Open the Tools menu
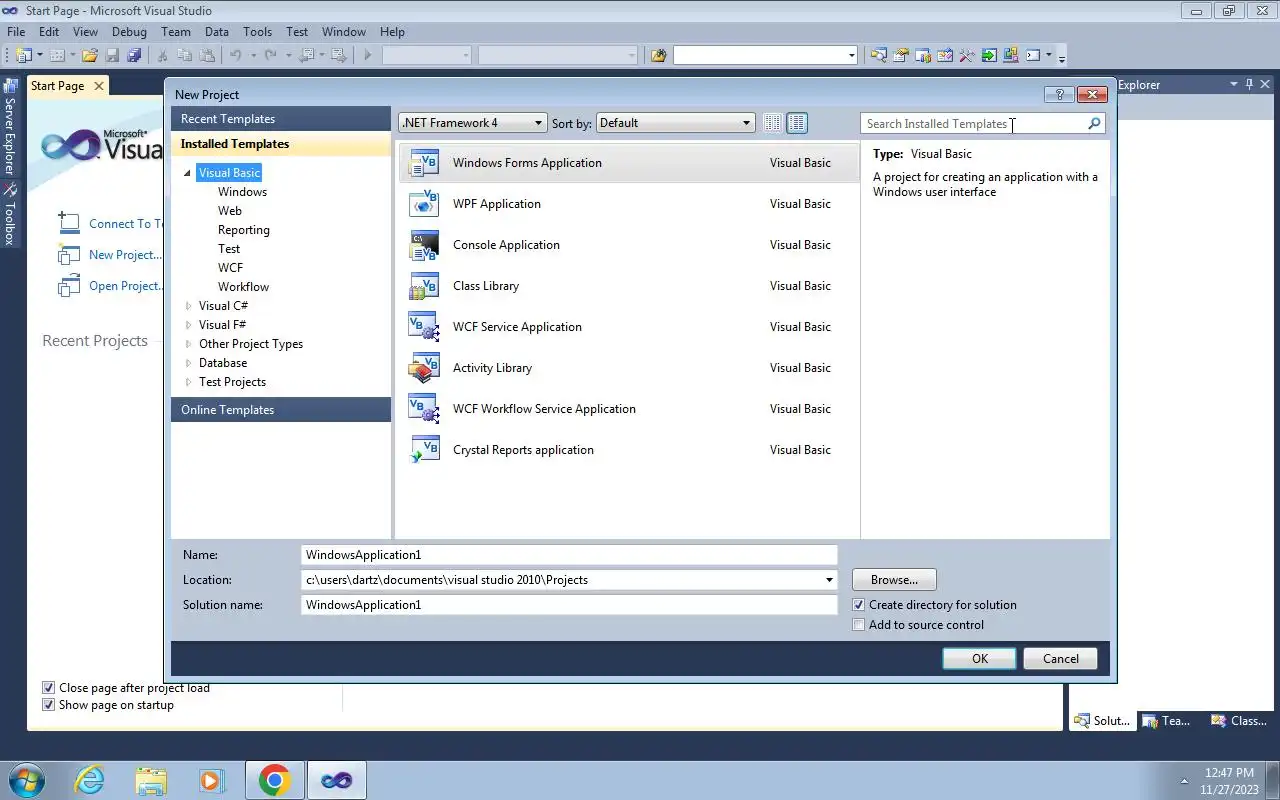Image resolution: width=1280 pixels, height=800 pixels. point(257,32)
